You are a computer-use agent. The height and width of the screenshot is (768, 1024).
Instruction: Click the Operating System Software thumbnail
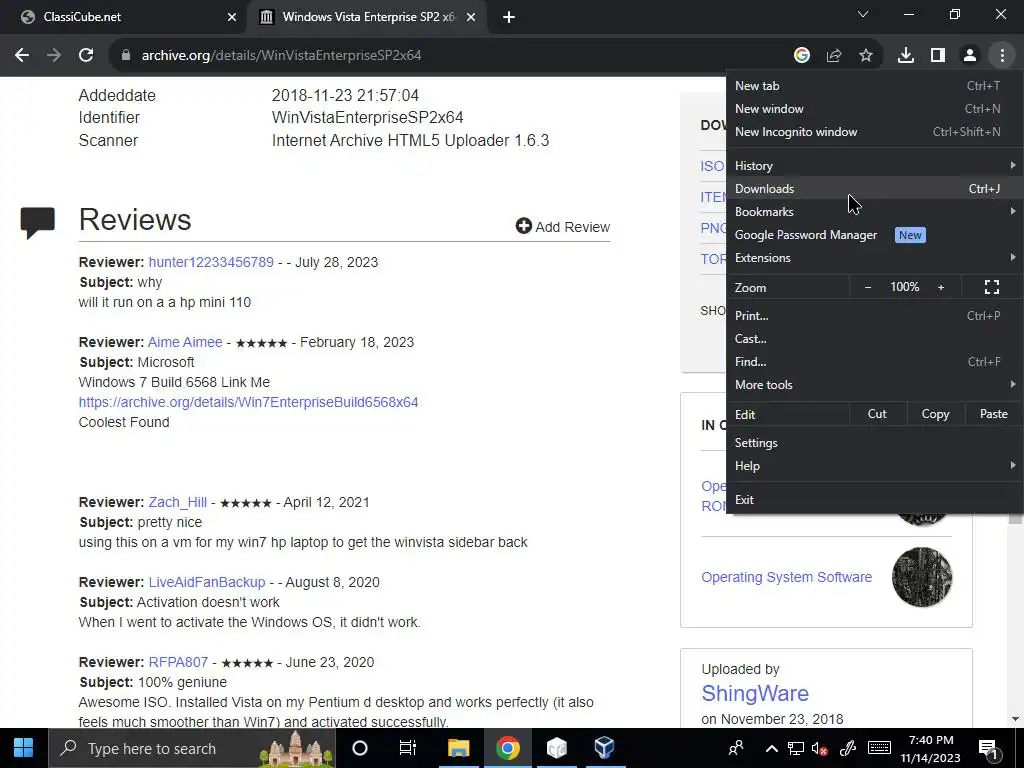tap(922, 577)
